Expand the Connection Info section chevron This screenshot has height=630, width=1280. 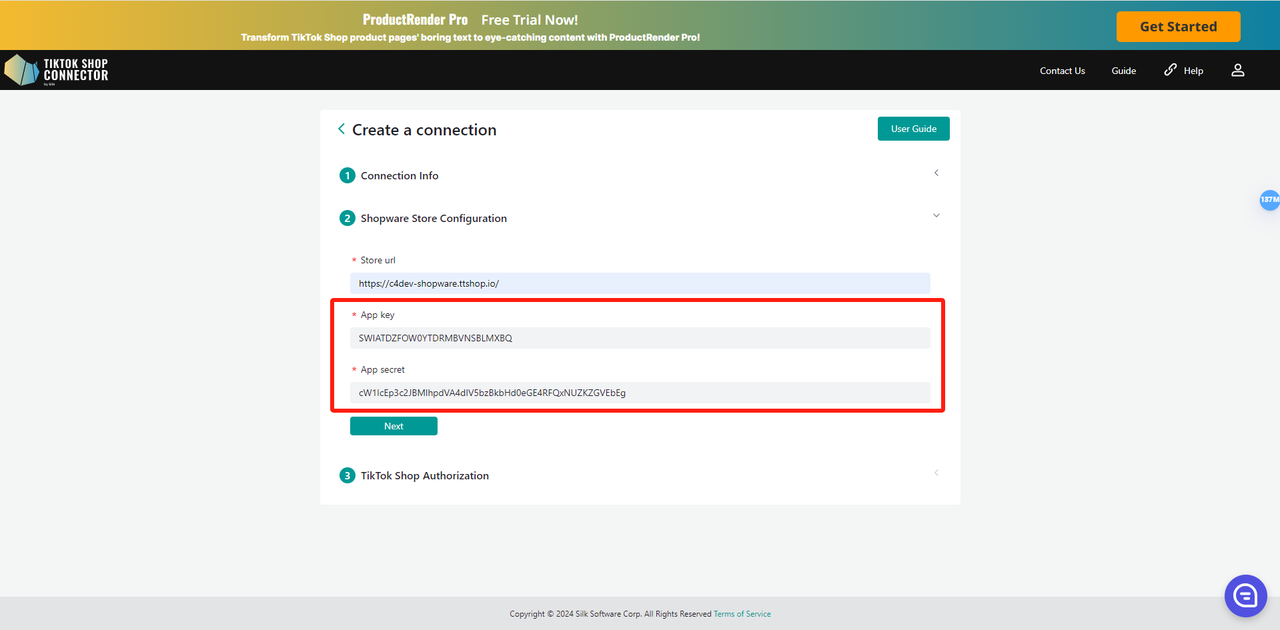[x=936, y=173]
